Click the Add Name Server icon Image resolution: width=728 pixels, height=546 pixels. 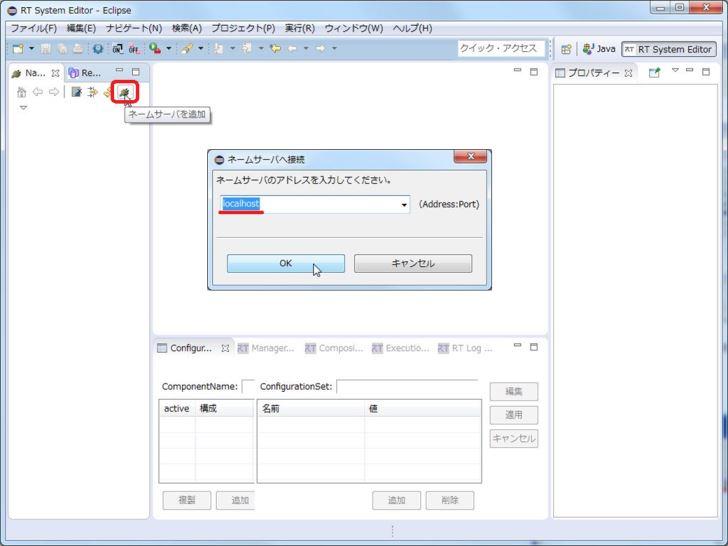pyautogui.click(x=124, y=92)
